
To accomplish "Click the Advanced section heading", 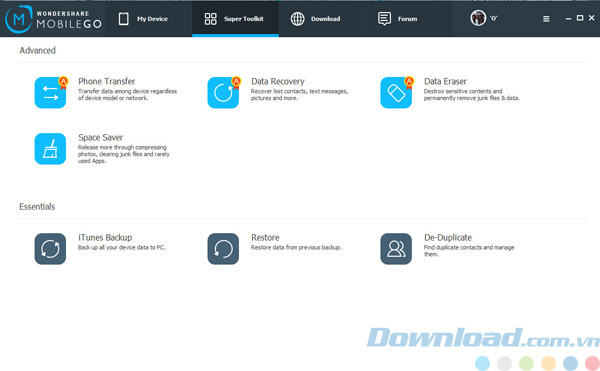I will (38, 50).
